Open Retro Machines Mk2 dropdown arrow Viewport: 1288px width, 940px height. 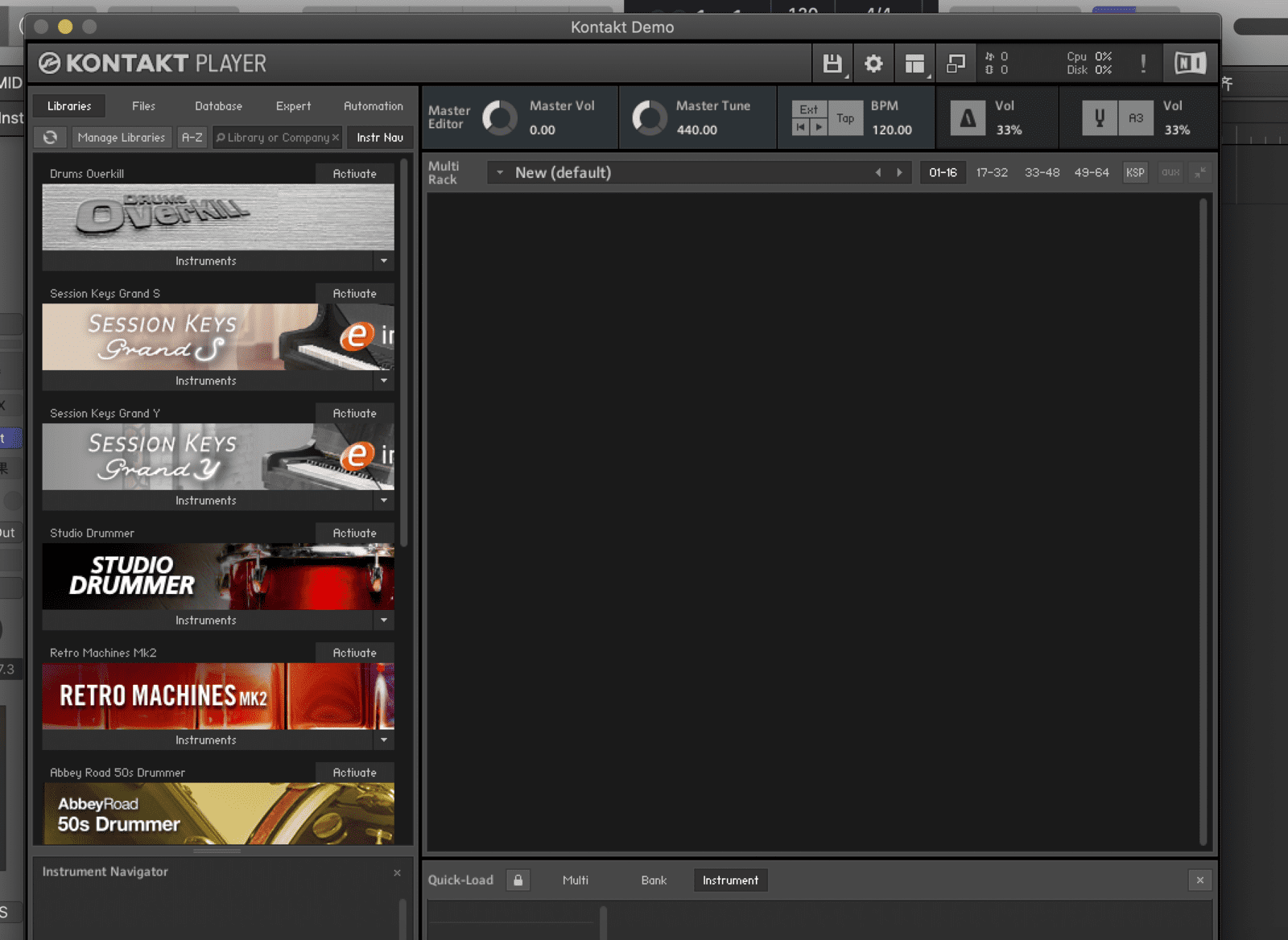pyautogui.click(x=384, y=740)
